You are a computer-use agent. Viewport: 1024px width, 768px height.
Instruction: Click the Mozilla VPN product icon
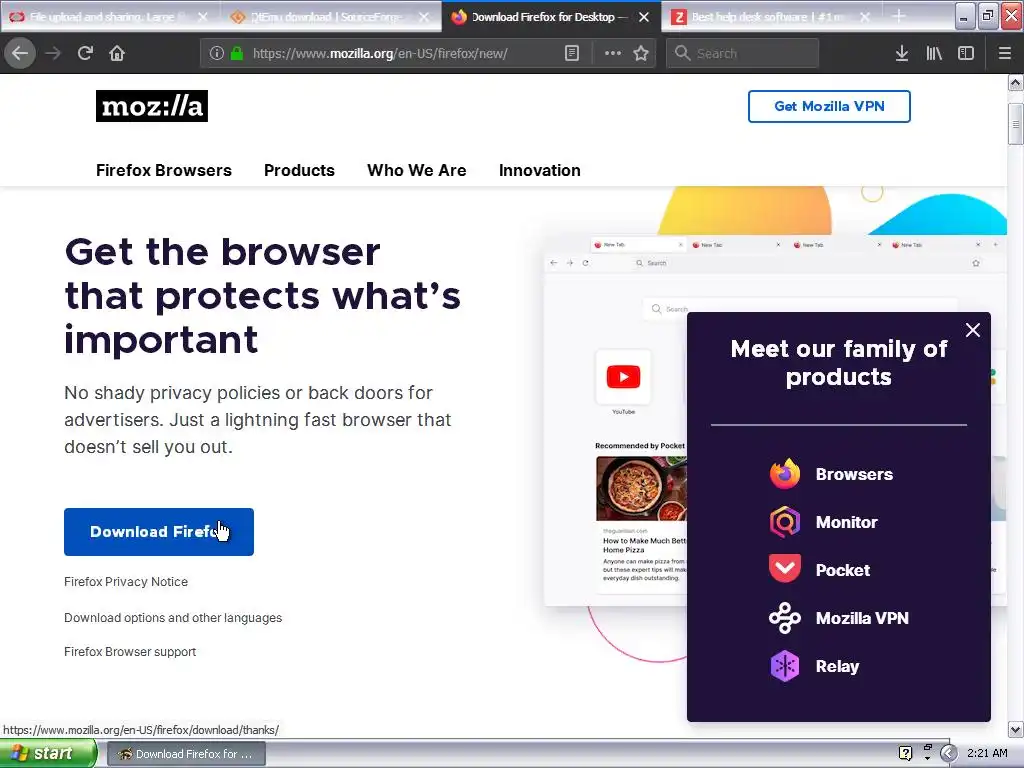[x=785, y=618]
